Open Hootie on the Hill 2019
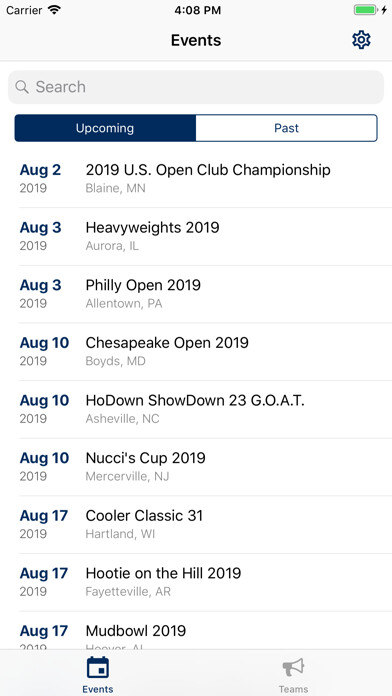This screenshot has width=392, height=696. 196,582
